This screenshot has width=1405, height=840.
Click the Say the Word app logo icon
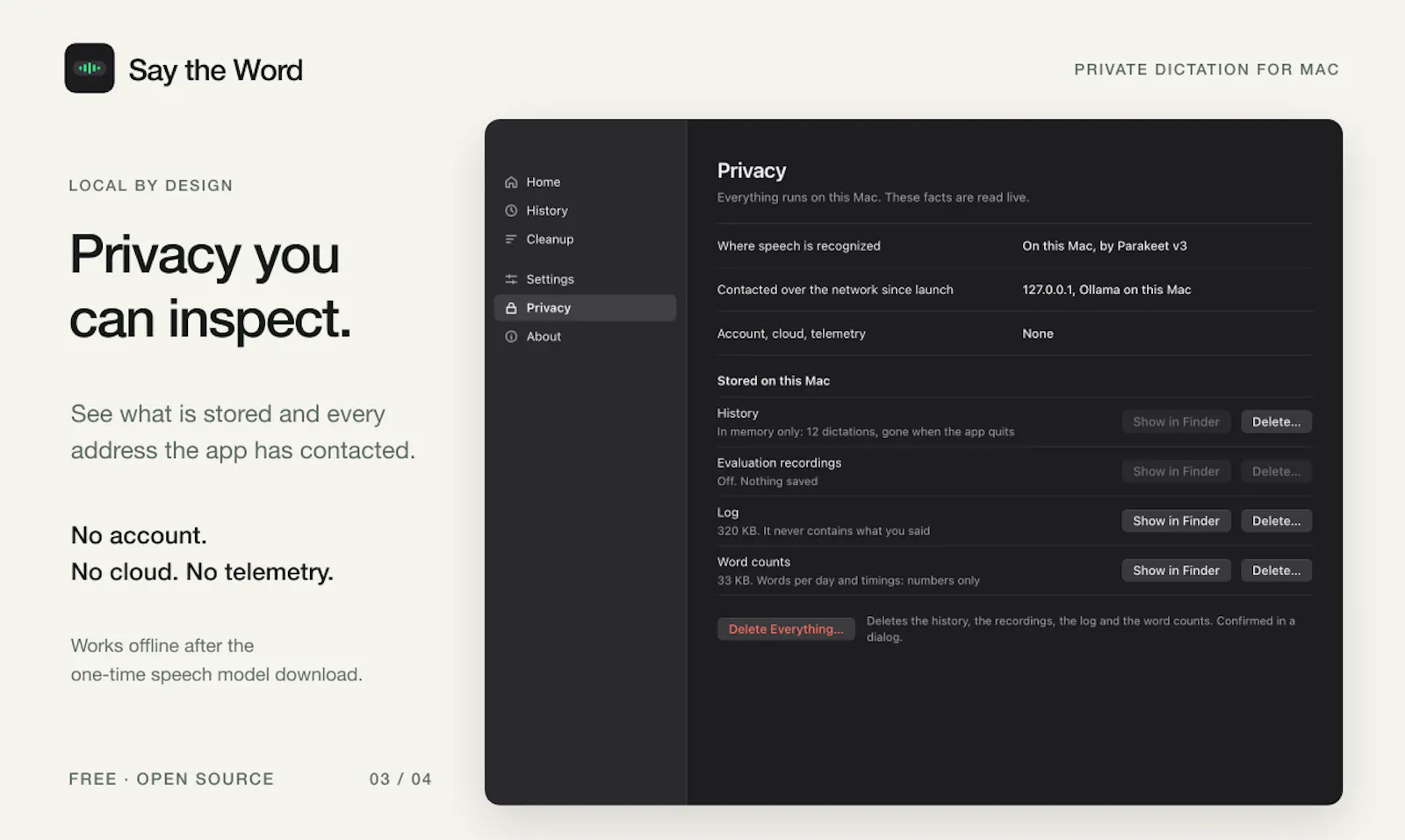(90, 68)
